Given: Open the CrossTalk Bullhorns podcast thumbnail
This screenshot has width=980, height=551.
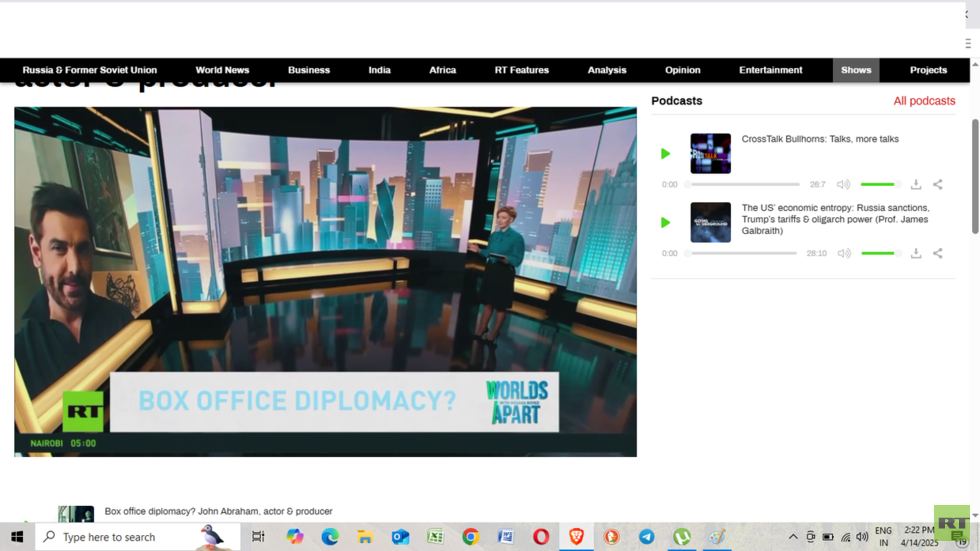Looking at the screenshot, I should tap(711, 154).
